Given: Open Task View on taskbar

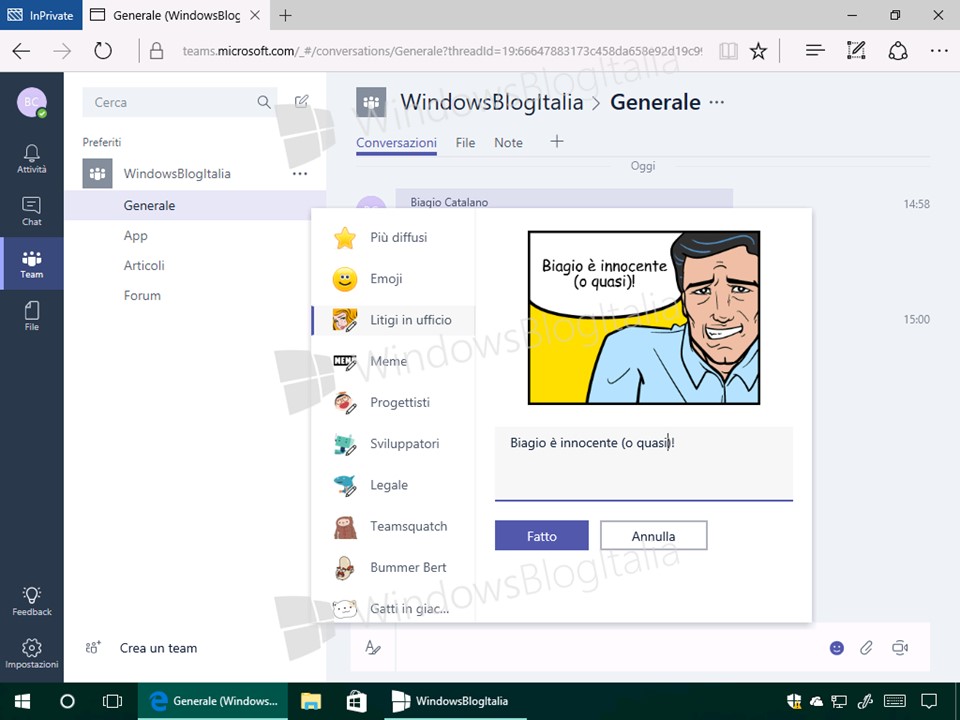Looking at the screenshot, I should pyautogui.click(x=112, y=701).
